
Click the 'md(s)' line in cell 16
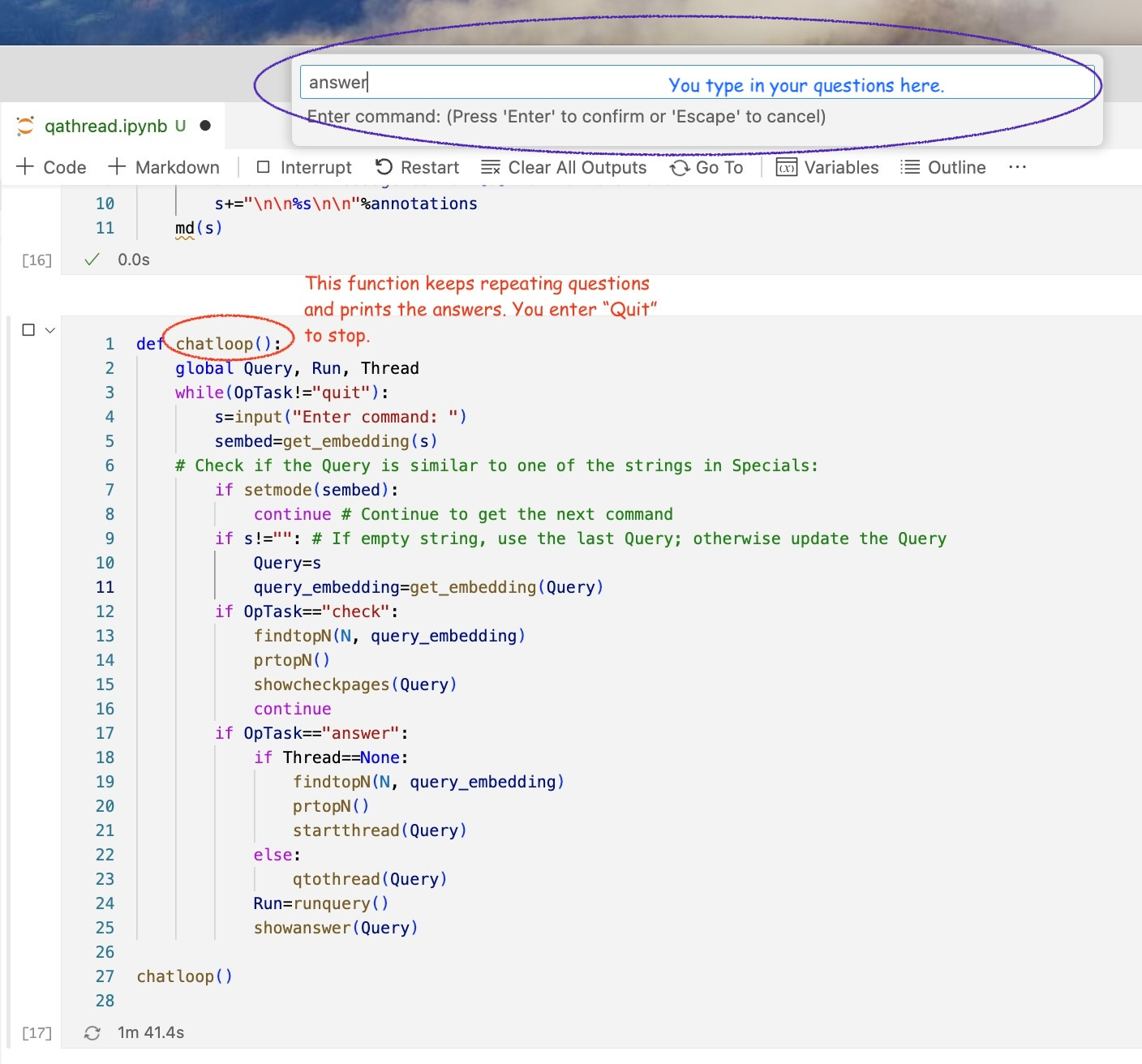coord(199,228)
